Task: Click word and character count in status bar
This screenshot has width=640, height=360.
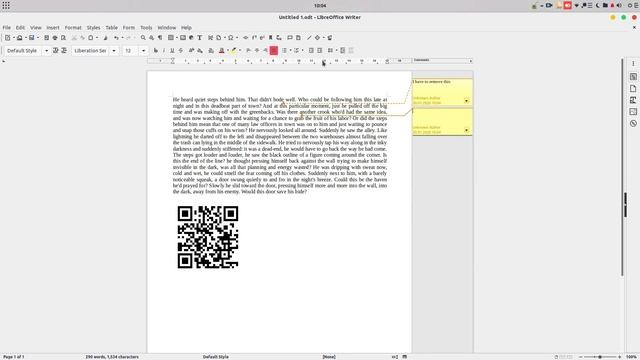Action: click(x=112, y=357)
